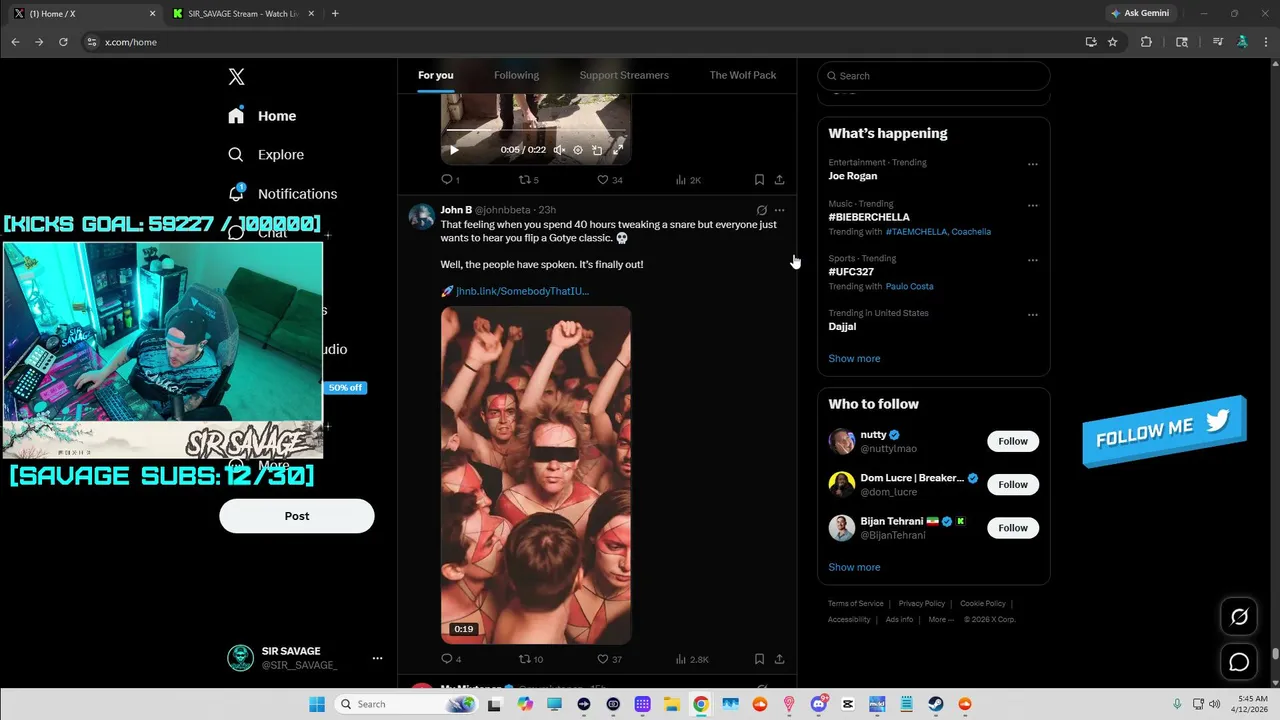Screen dimensions: 1280x720
Task: Click John B's display name
Action: coord(456,210)
